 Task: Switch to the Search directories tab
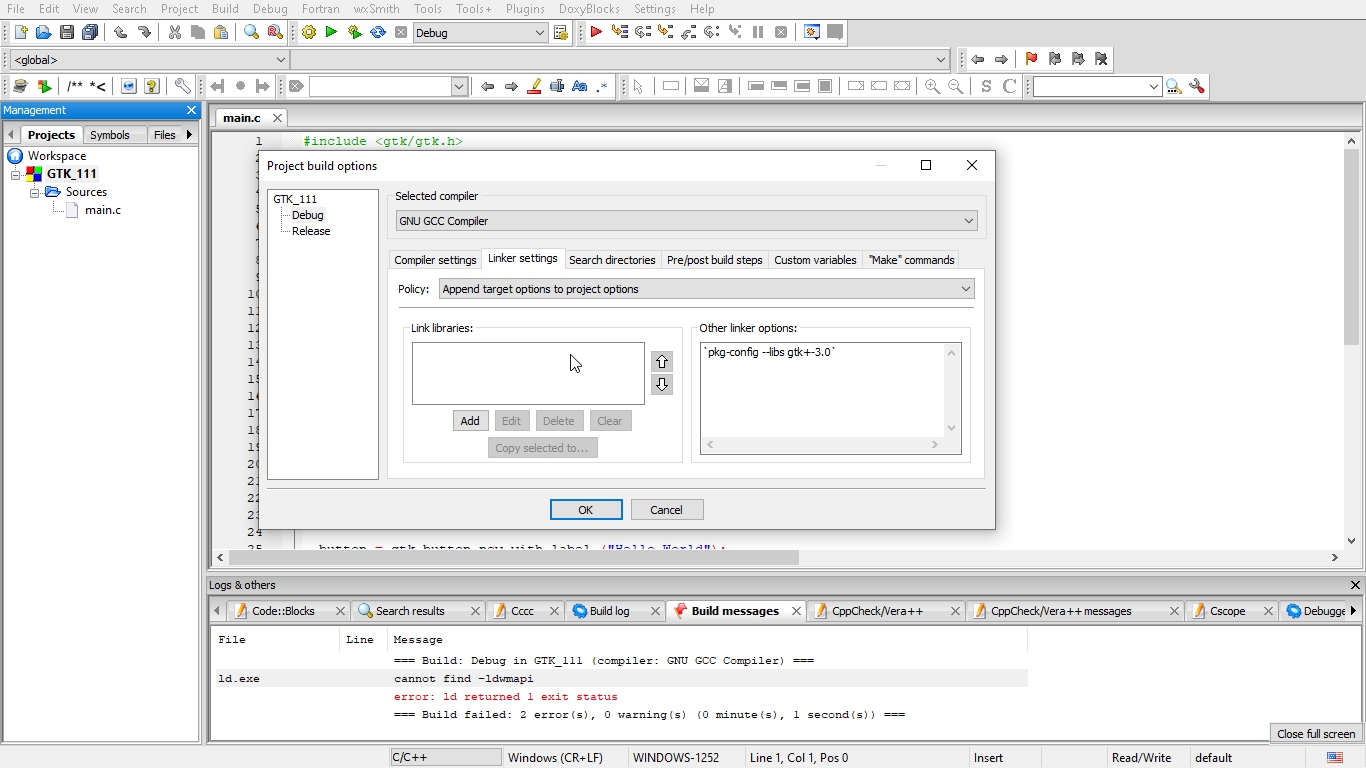[612, 260]
